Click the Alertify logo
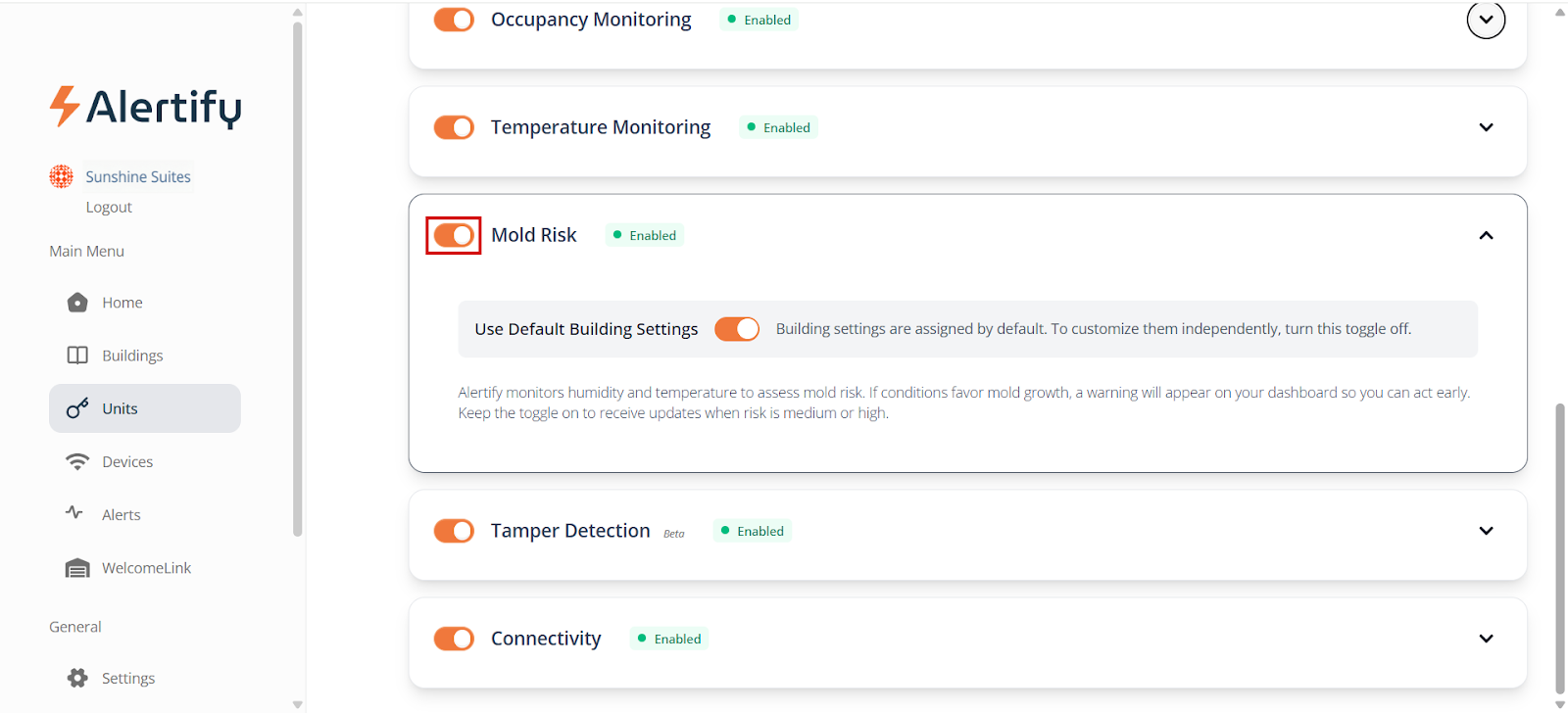Viewport: 1568px width, 713px height. tap(145, 107)
